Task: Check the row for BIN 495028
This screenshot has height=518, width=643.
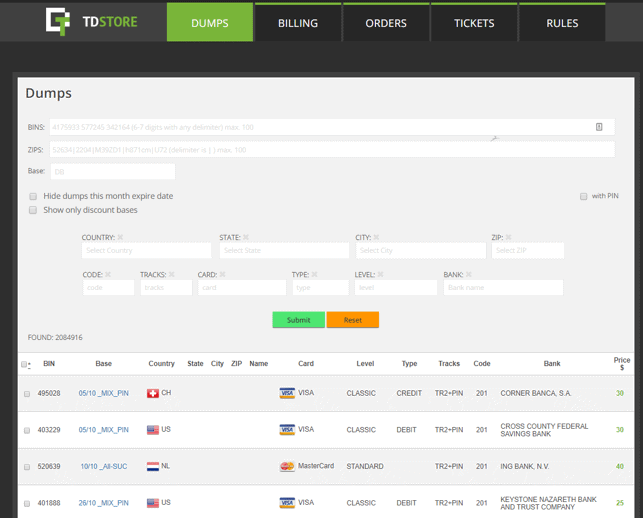Action: [27, 394]
